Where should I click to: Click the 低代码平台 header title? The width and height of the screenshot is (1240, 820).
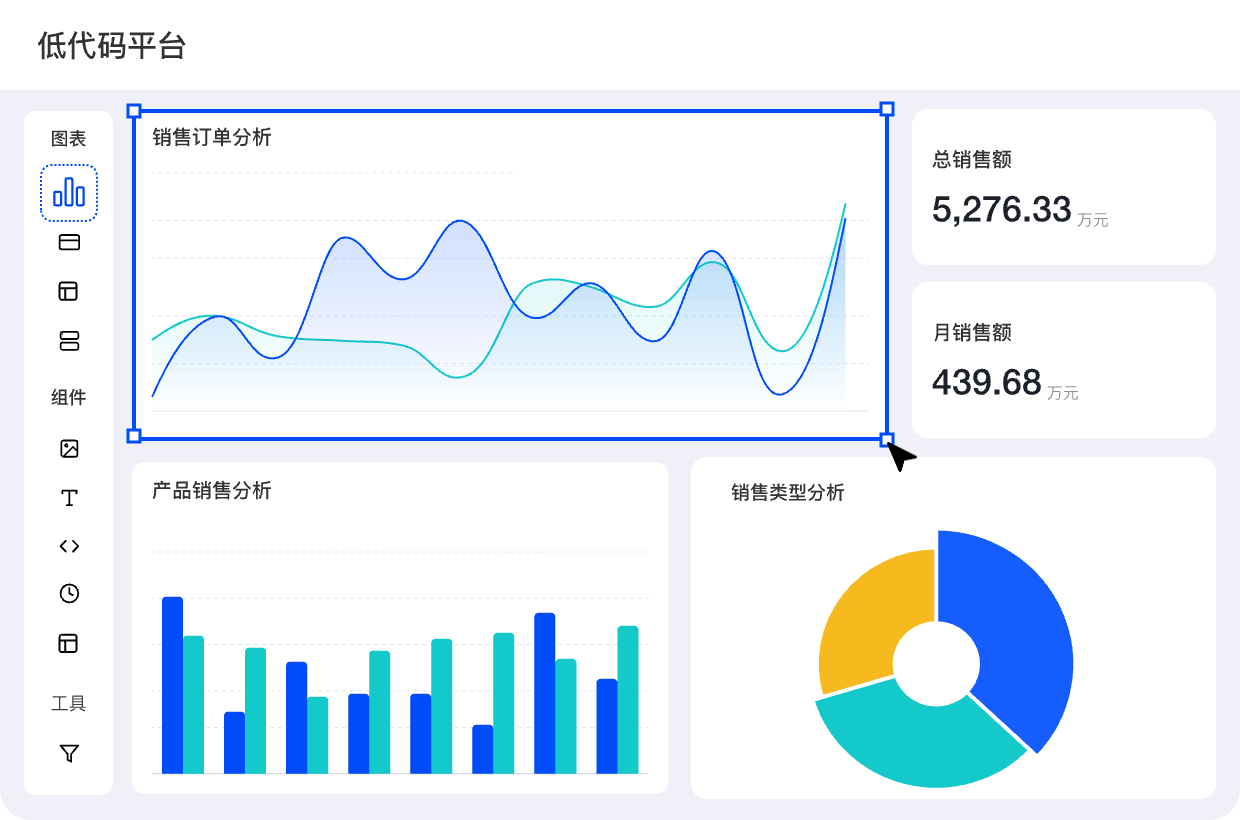pyautogui.click(x=112, y=46)
